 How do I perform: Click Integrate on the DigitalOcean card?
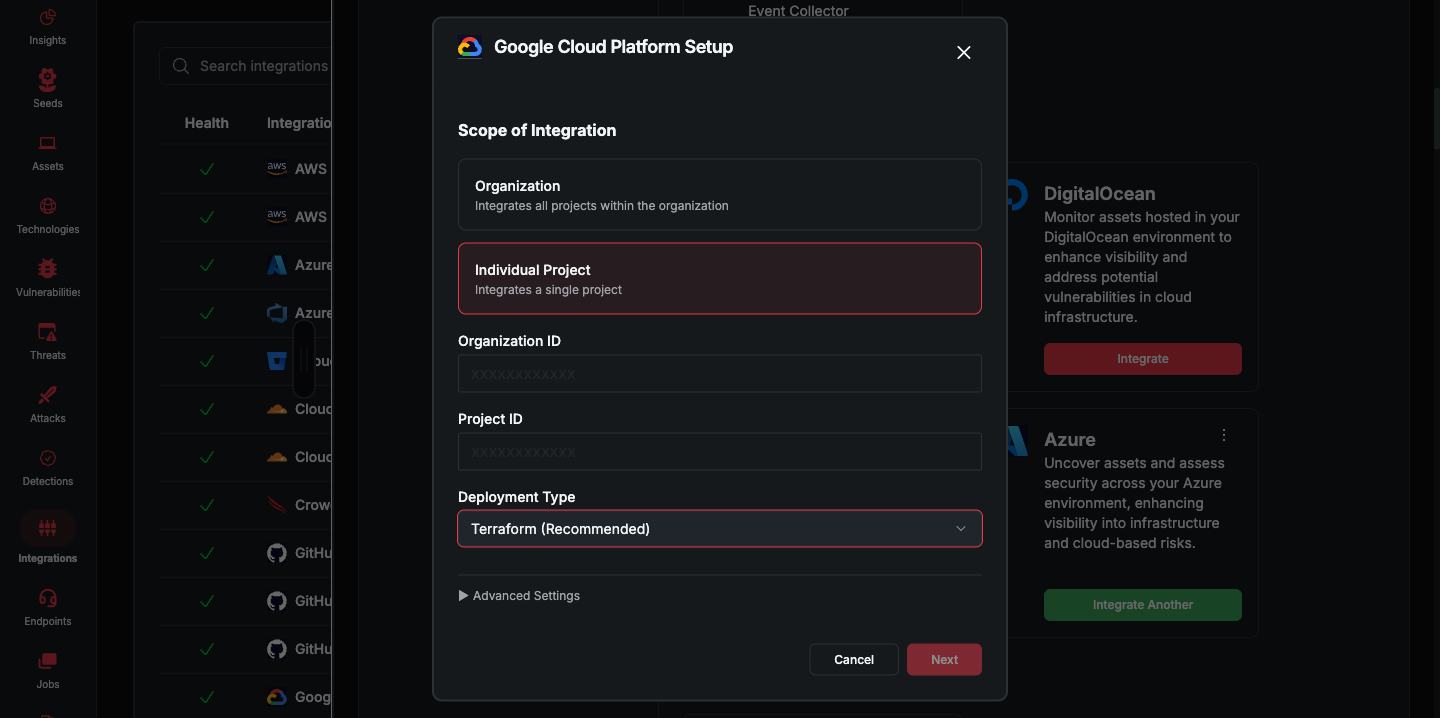coord(1143,359)
